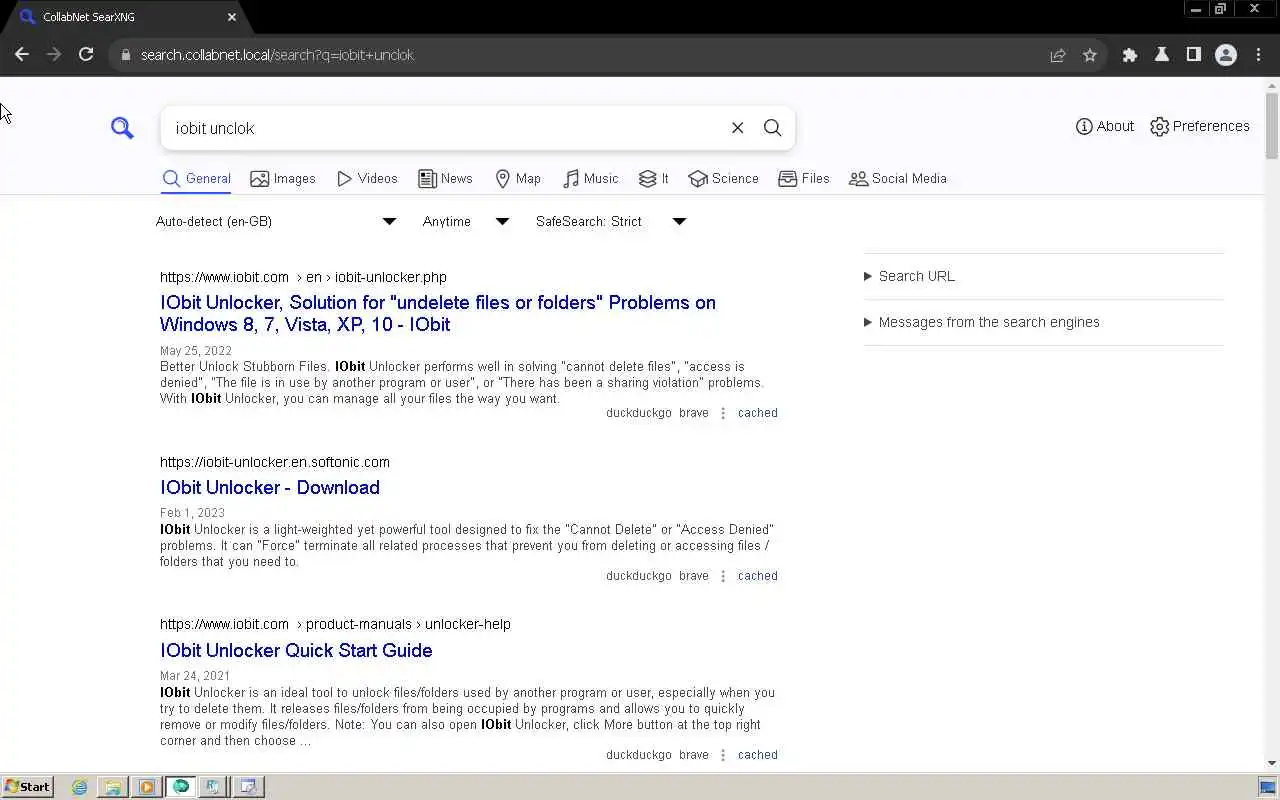The image size is (1280, 800).
Task: Expand Messages from the search engines
Action: tap(981, 322)
